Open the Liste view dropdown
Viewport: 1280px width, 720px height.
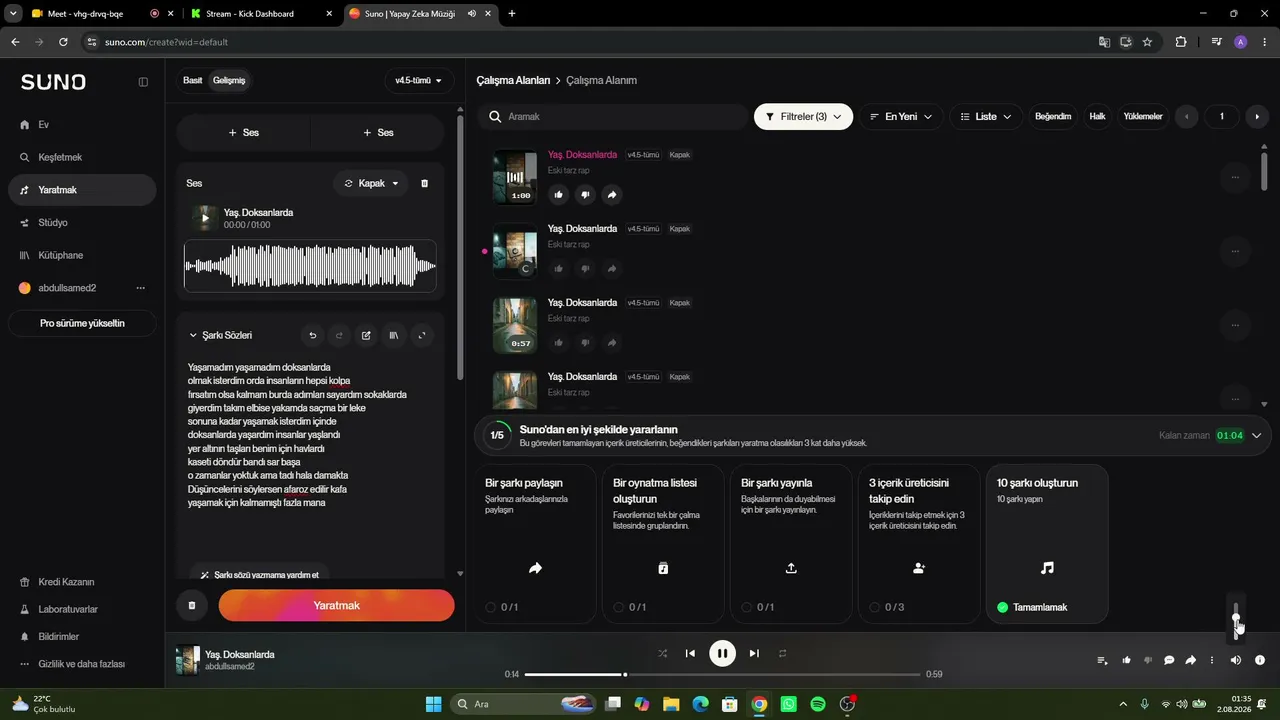[x=986, y=117]
